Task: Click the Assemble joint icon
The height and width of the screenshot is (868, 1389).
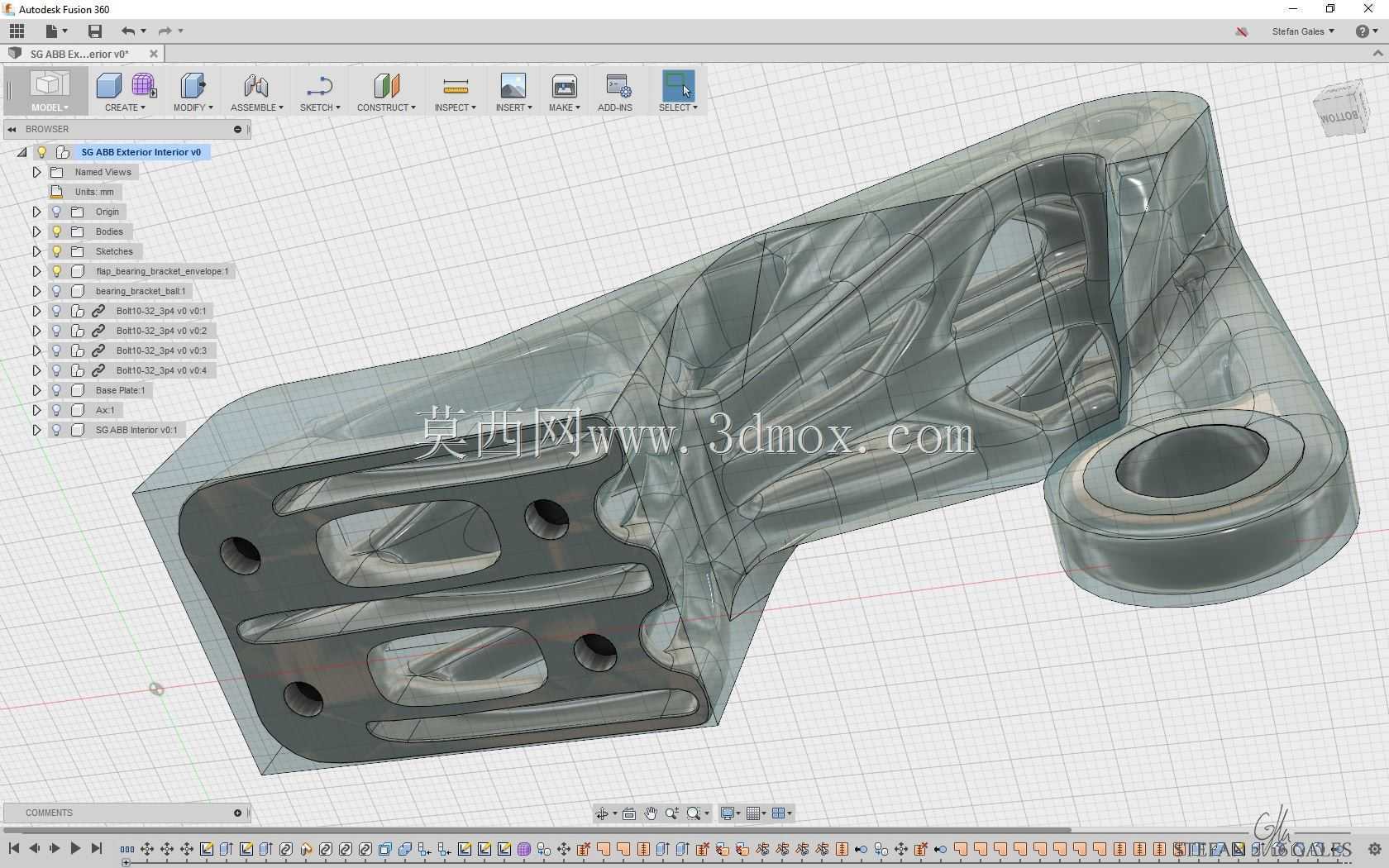Action: [x=256, y=85]
